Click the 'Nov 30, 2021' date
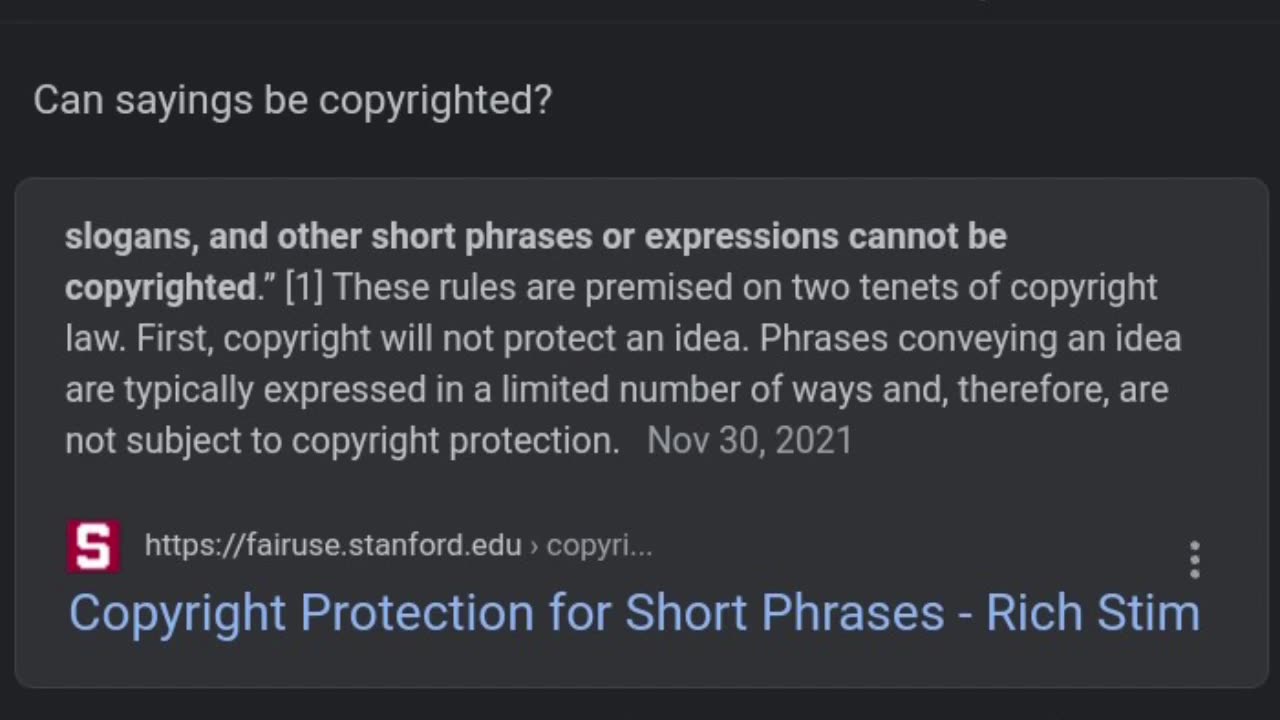 [x=749, y=440]
